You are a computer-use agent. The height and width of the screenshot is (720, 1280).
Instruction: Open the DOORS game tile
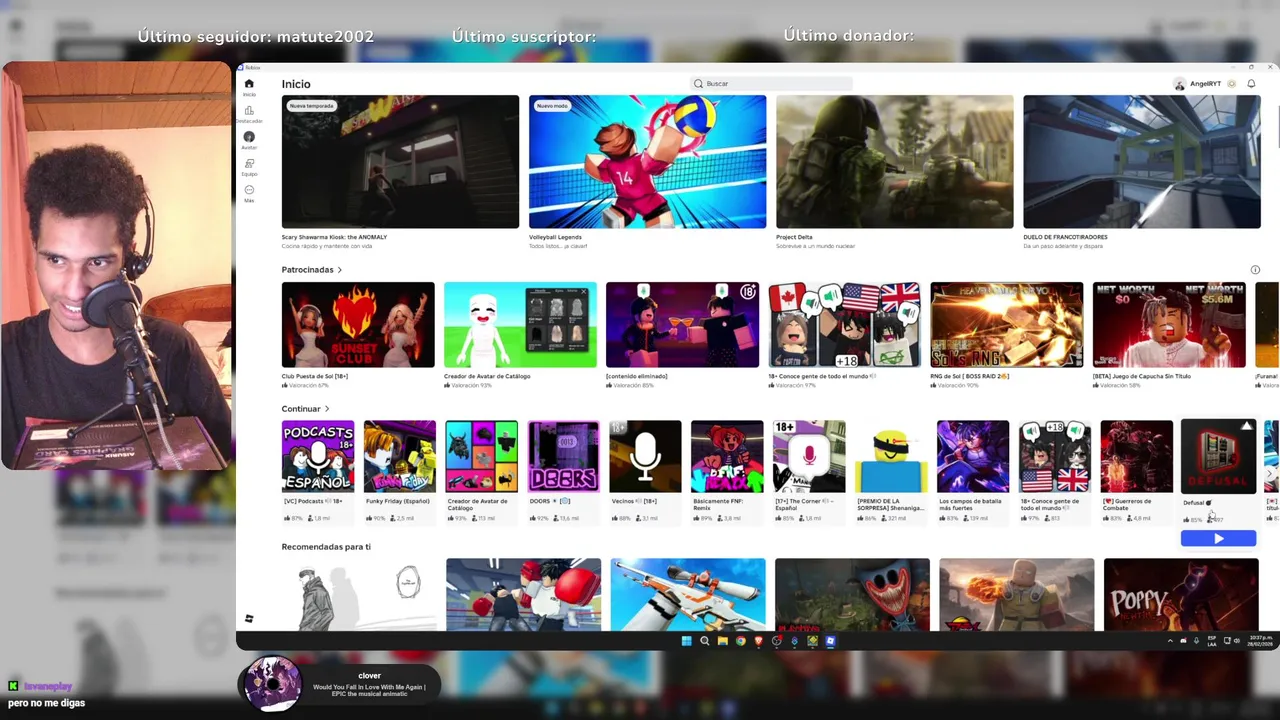(563, 457)
